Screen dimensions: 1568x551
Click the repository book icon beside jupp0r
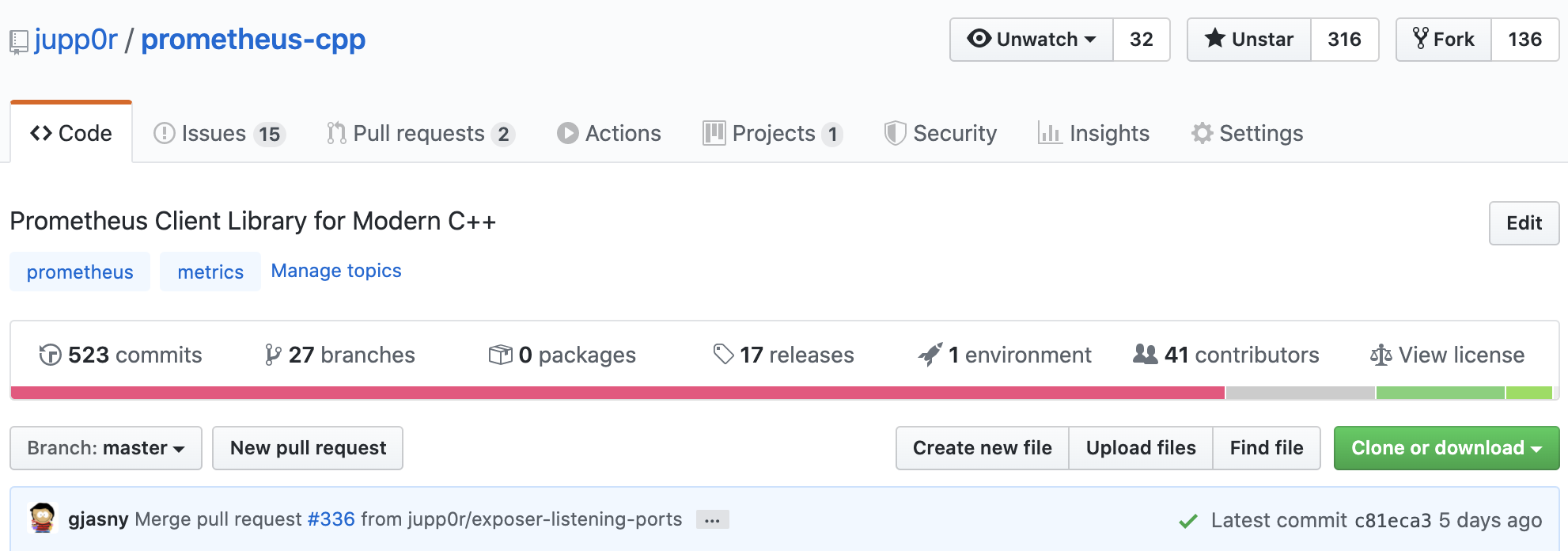pos(19,42)
